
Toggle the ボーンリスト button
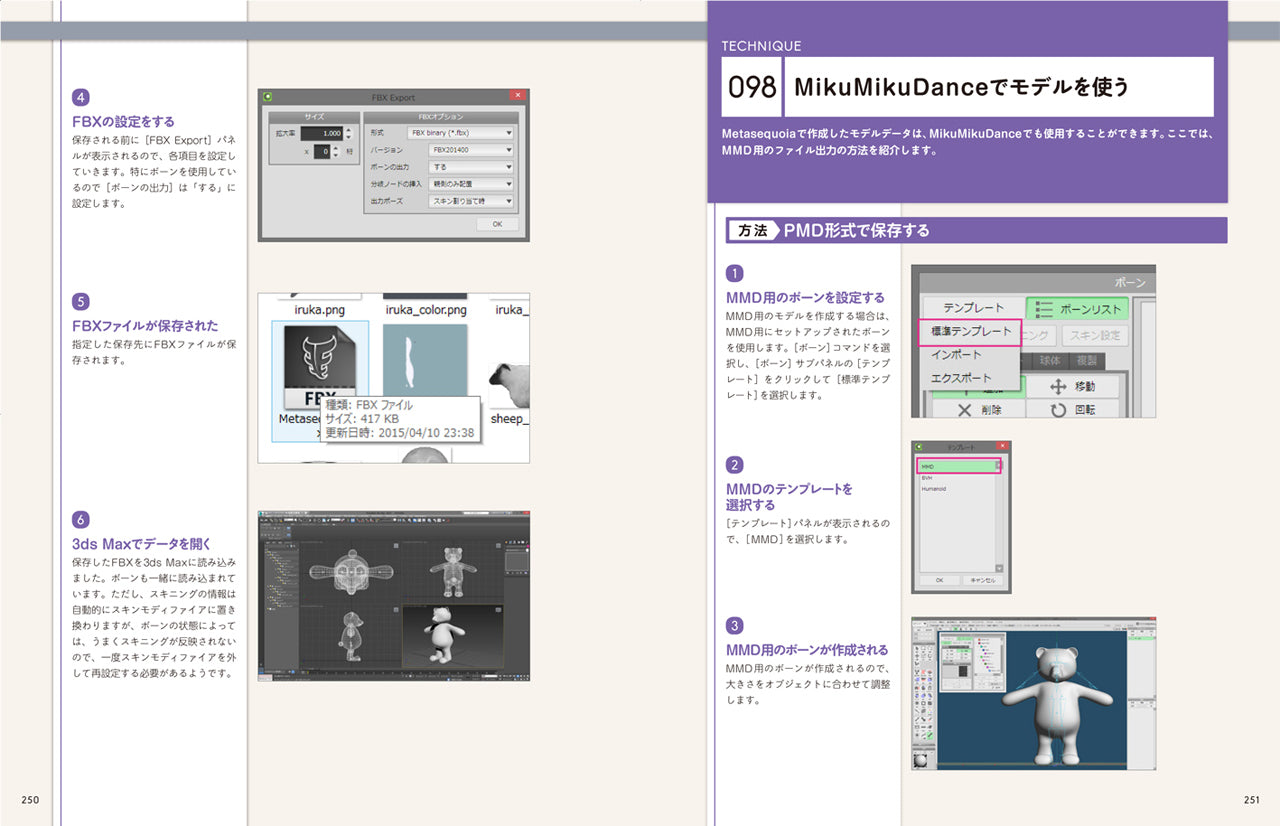coord(1077,308)
